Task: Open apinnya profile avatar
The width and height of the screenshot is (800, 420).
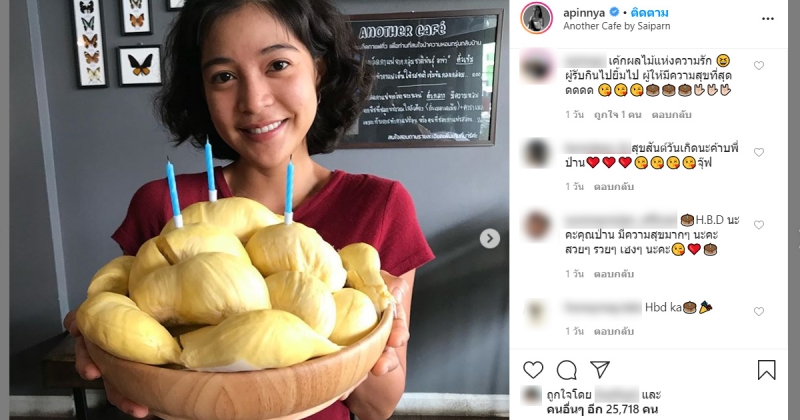Action: tap(536, 18)
